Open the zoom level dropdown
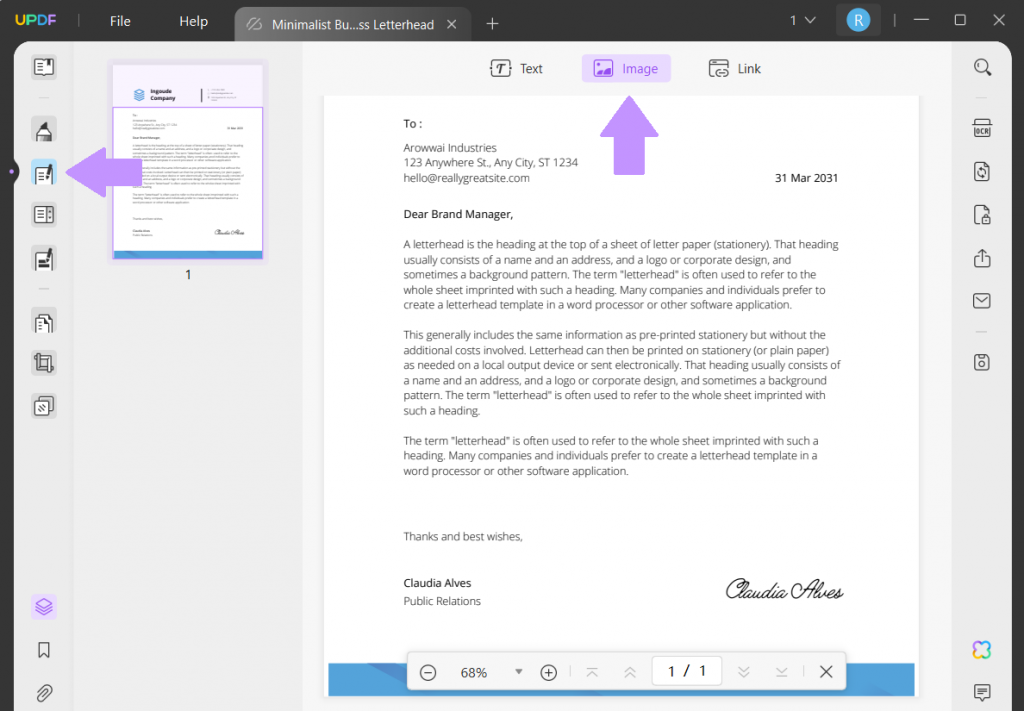 pyautogui.click(x=518, y=672)
